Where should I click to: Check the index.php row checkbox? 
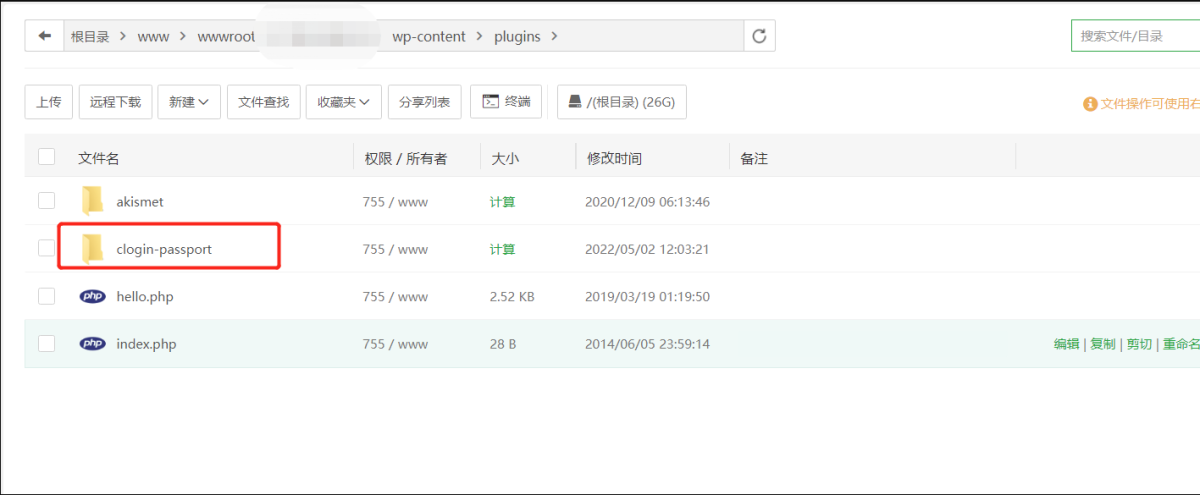(46, 344)
